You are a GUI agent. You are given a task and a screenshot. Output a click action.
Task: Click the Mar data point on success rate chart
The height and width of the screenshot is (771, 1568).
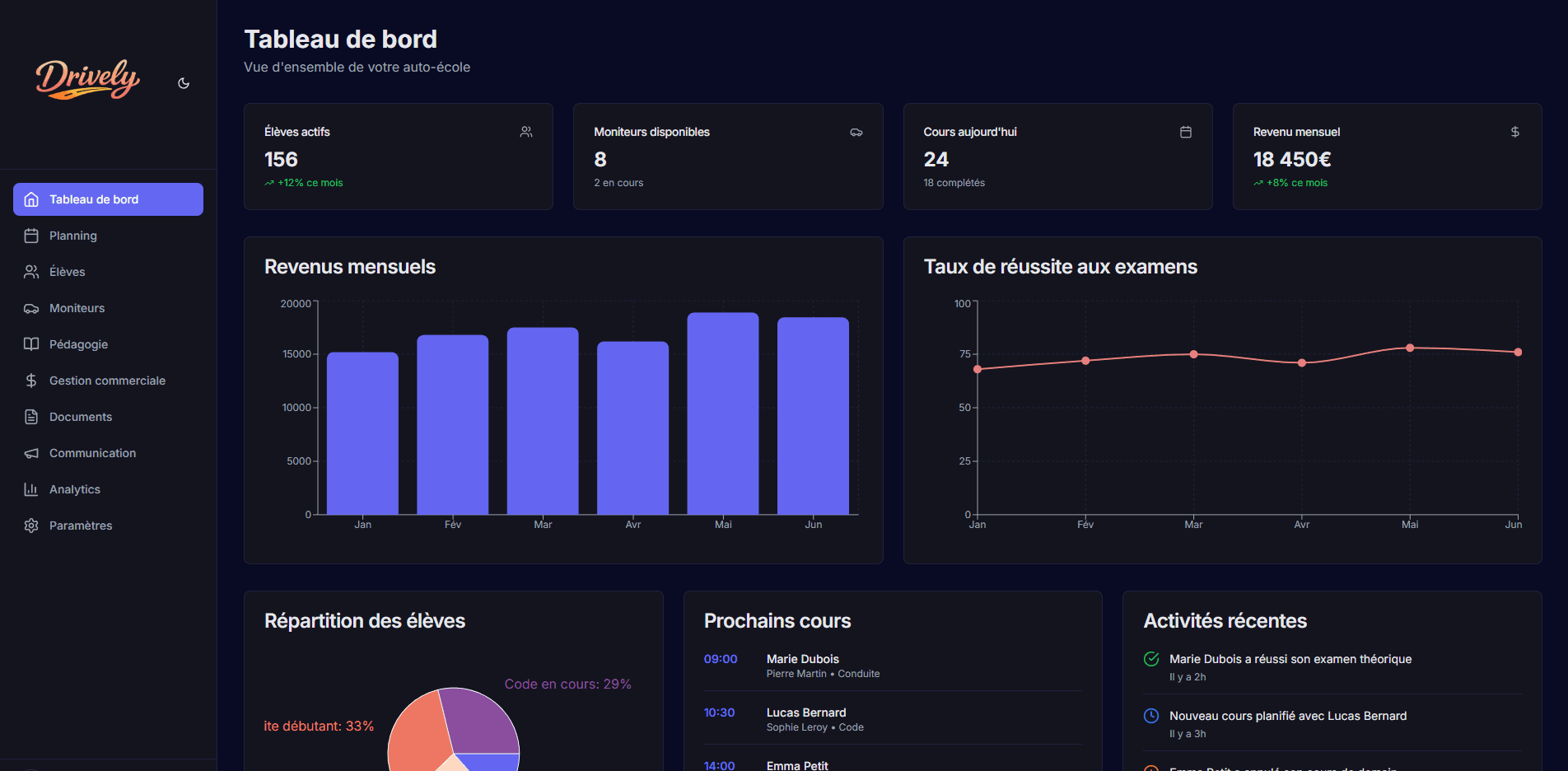(x=1193, y=354)
